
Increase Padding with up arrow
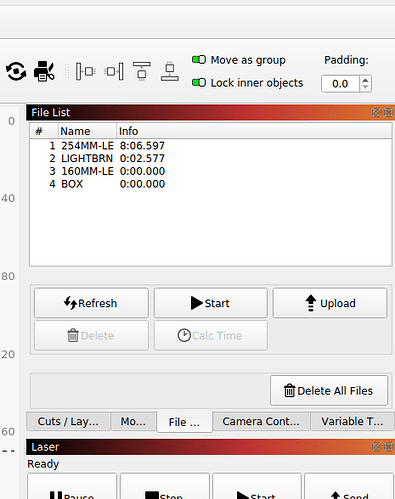click(365, 80)
